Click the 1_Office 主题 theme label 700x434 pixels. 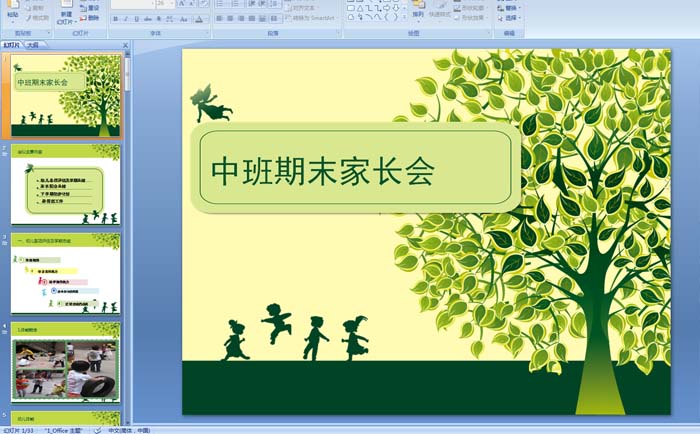64,430
